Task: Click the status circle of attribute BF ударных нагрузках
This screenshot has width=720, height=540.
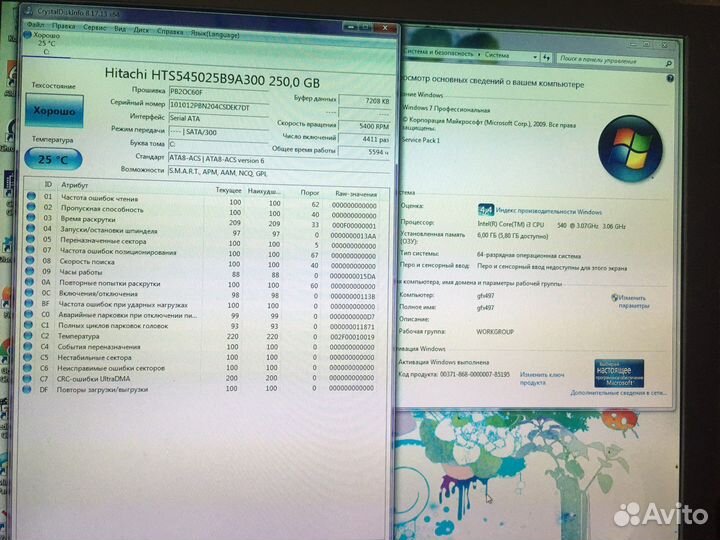Action: pyautogui.click(x=29, y=303)
